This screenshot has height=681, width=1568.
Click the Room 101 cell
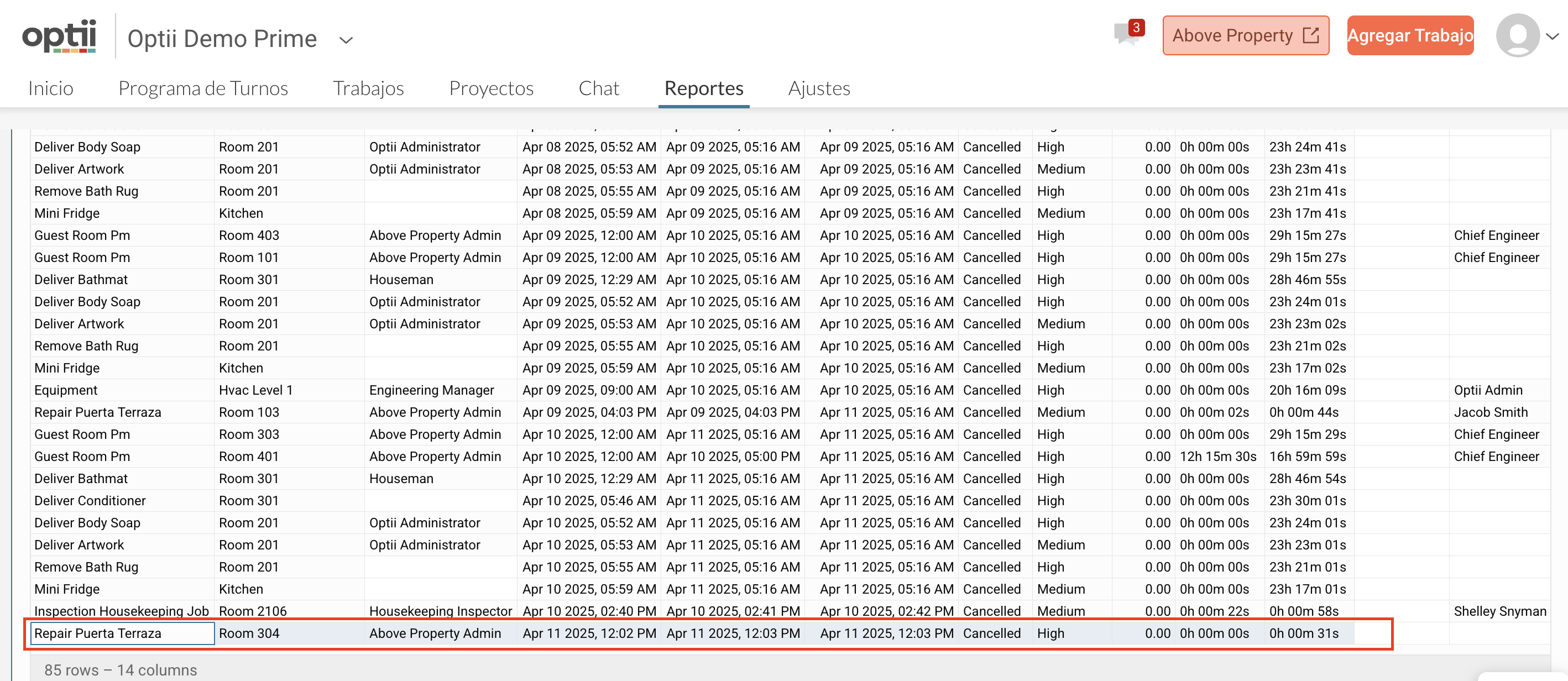coord(289,258)
